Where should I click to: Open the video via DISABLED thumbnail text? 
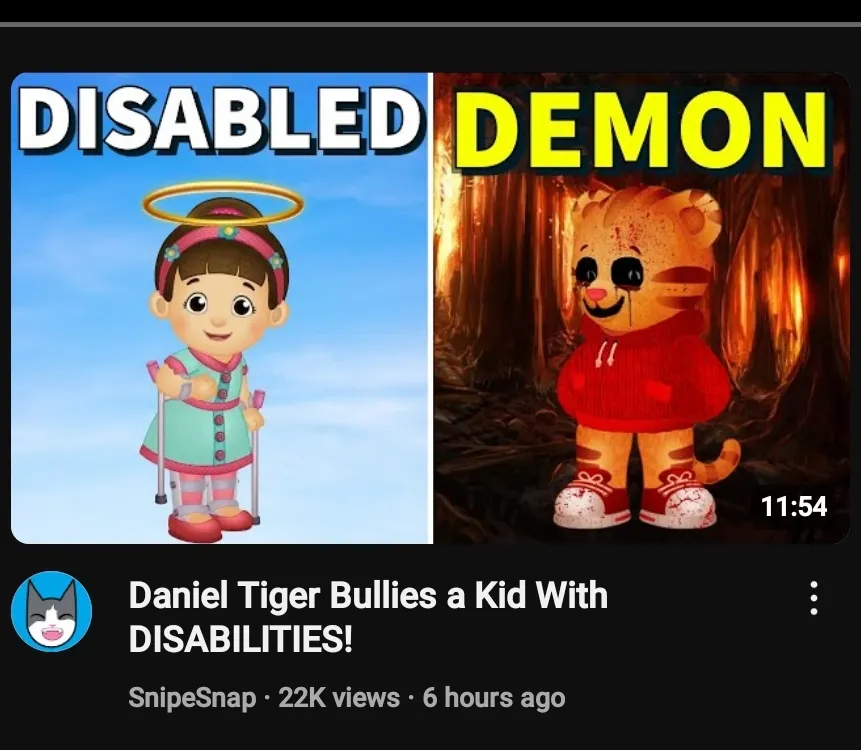(220, 120)
